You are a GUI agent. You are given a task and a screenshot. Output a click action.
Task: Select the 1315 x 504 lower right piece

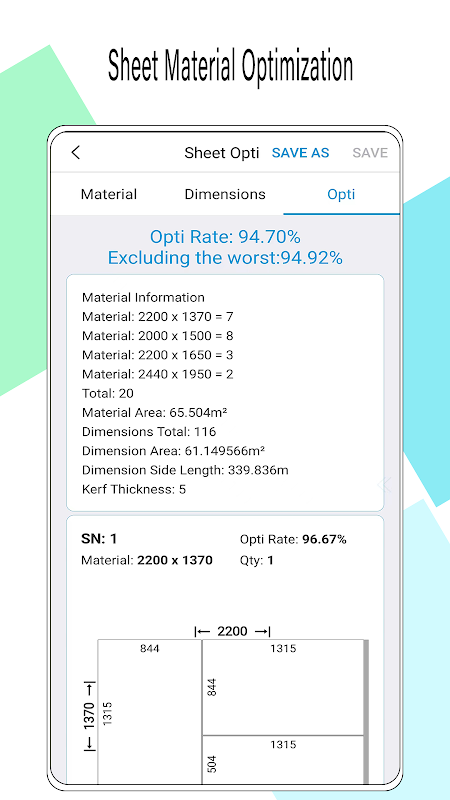tap(283, 760)
